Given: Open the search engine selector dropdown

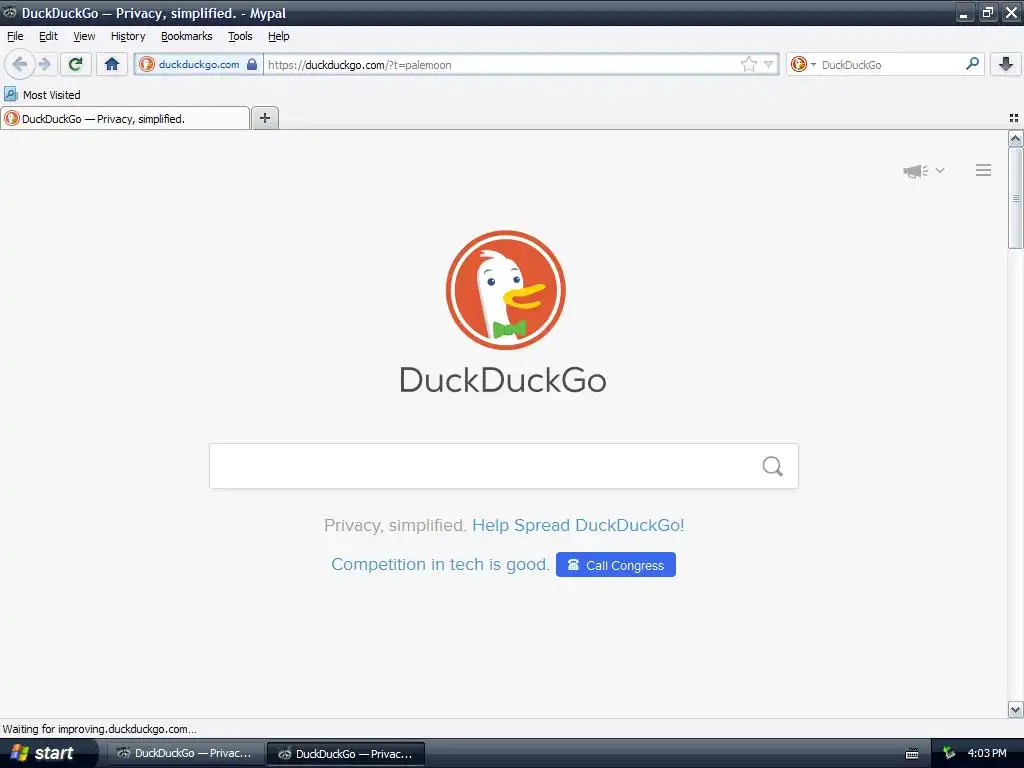Looking at the screenshot, I should pos(803,64).
